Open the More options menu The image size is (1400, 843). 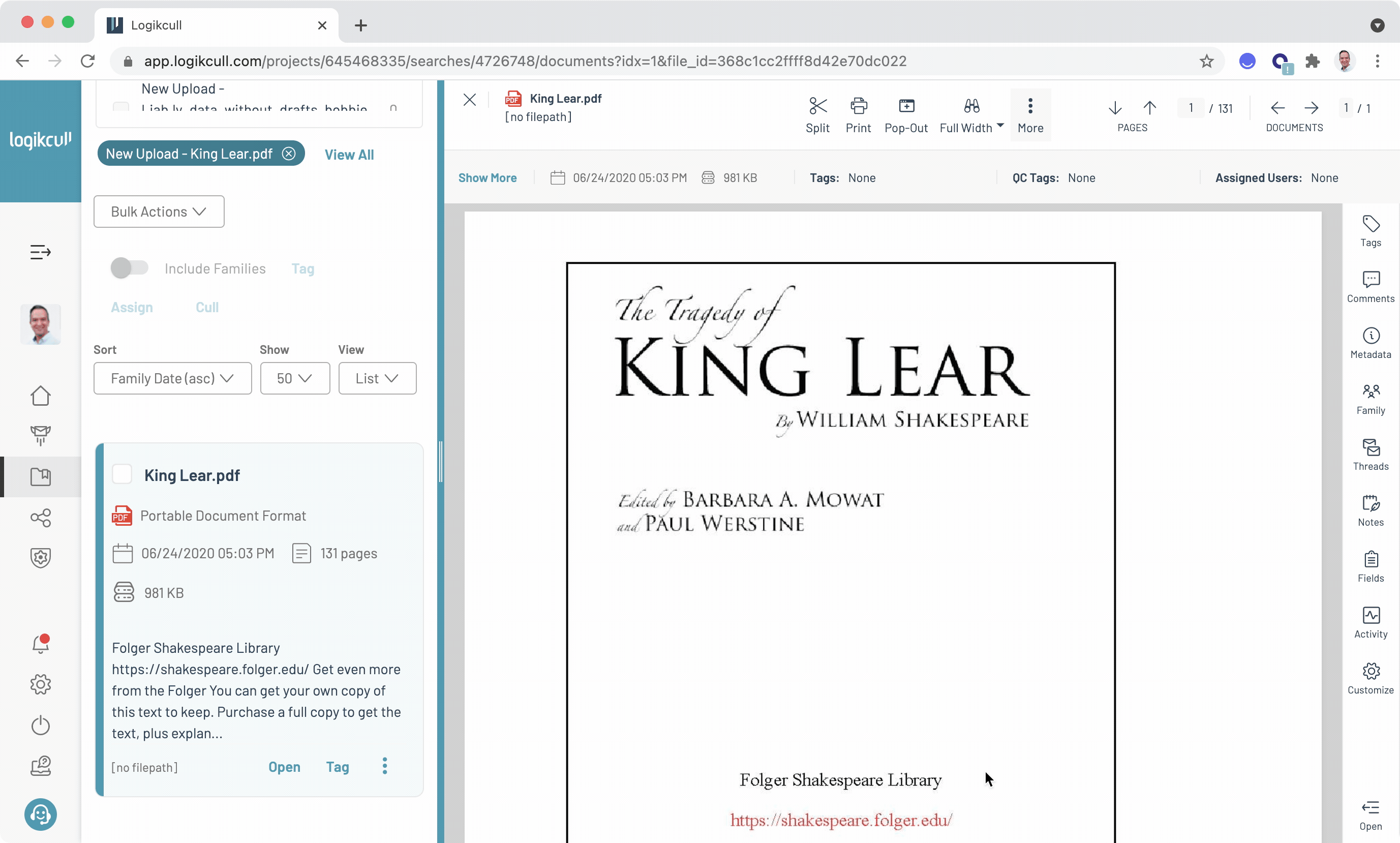click(x=1030, y=115)
